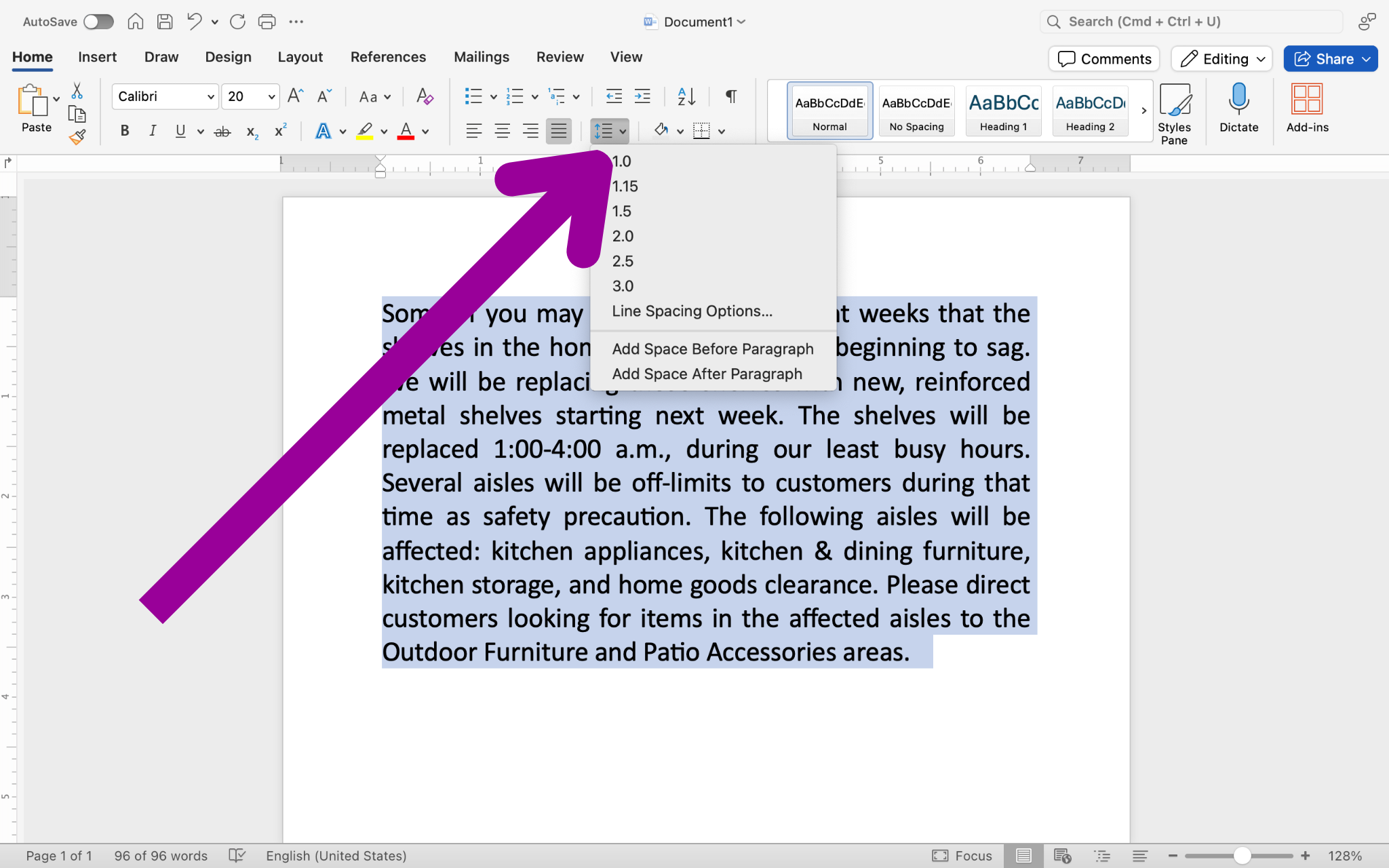Click the Paste clipboard icon
This screenshot has height=868, width=1389.
click(x=33, y=100)
